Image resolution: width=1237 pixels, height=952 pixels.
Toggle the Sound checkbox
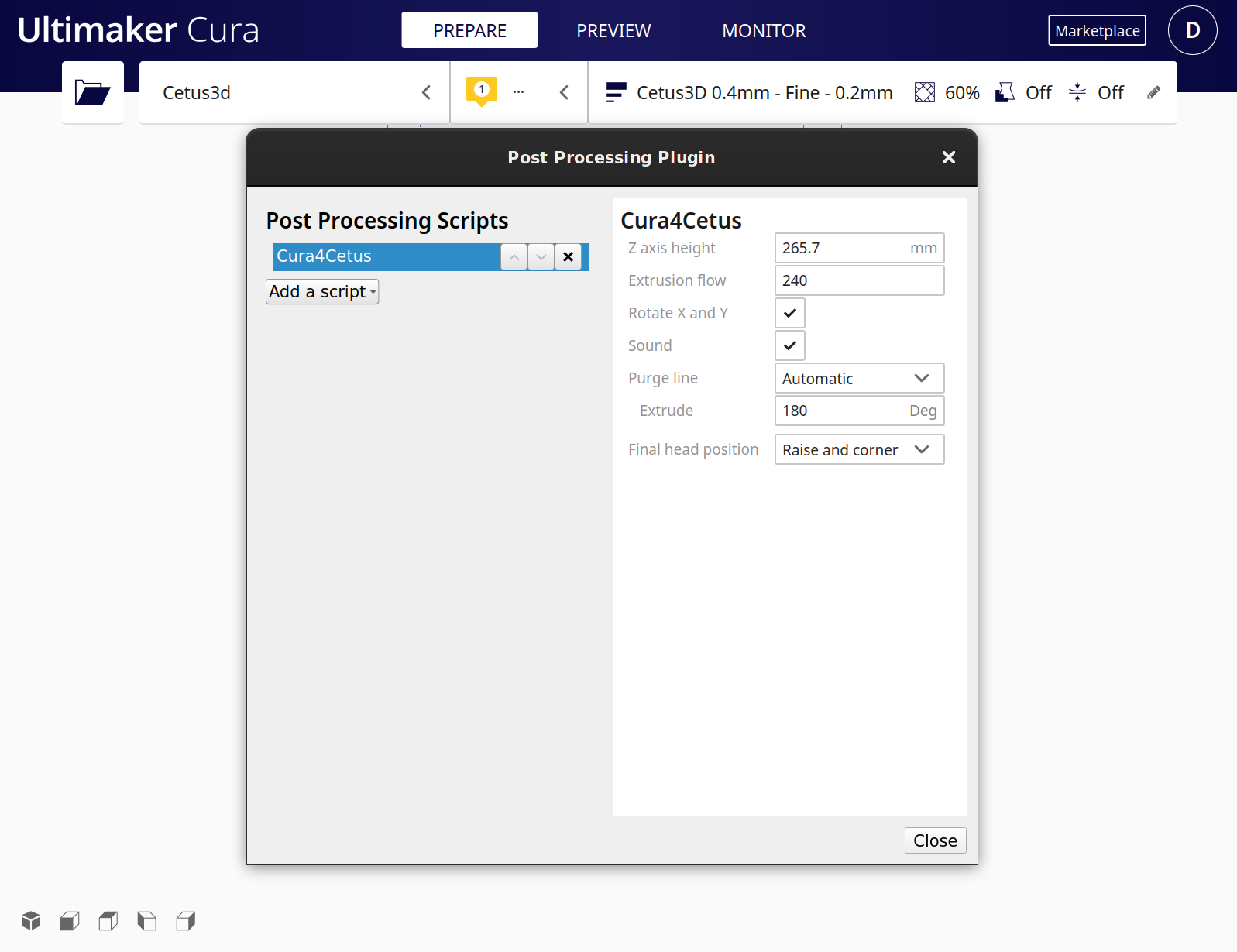(x=790, y=345)
